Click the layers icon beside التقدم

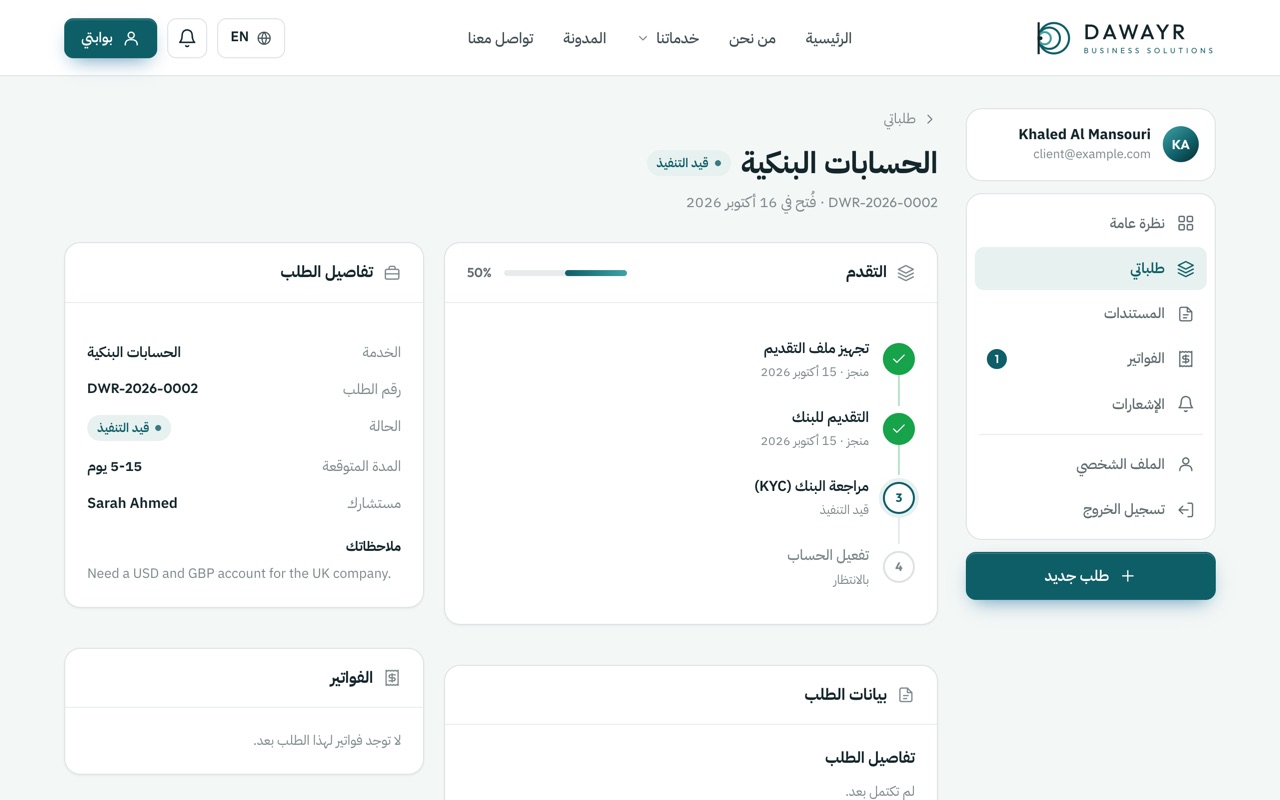coord(906,273)
